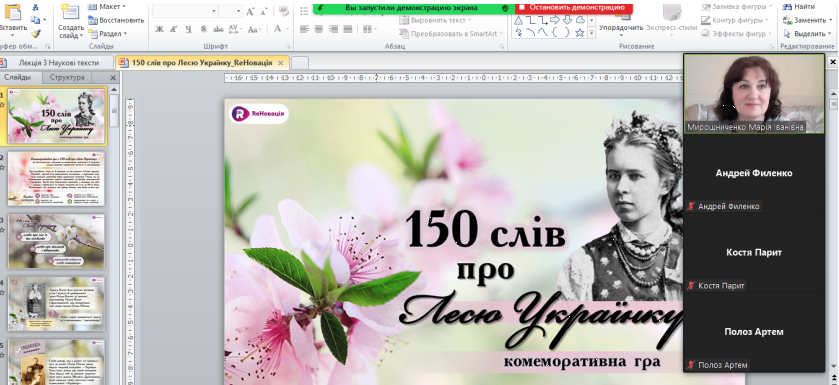Select the cloud shape icon

[x=580, y=20]
